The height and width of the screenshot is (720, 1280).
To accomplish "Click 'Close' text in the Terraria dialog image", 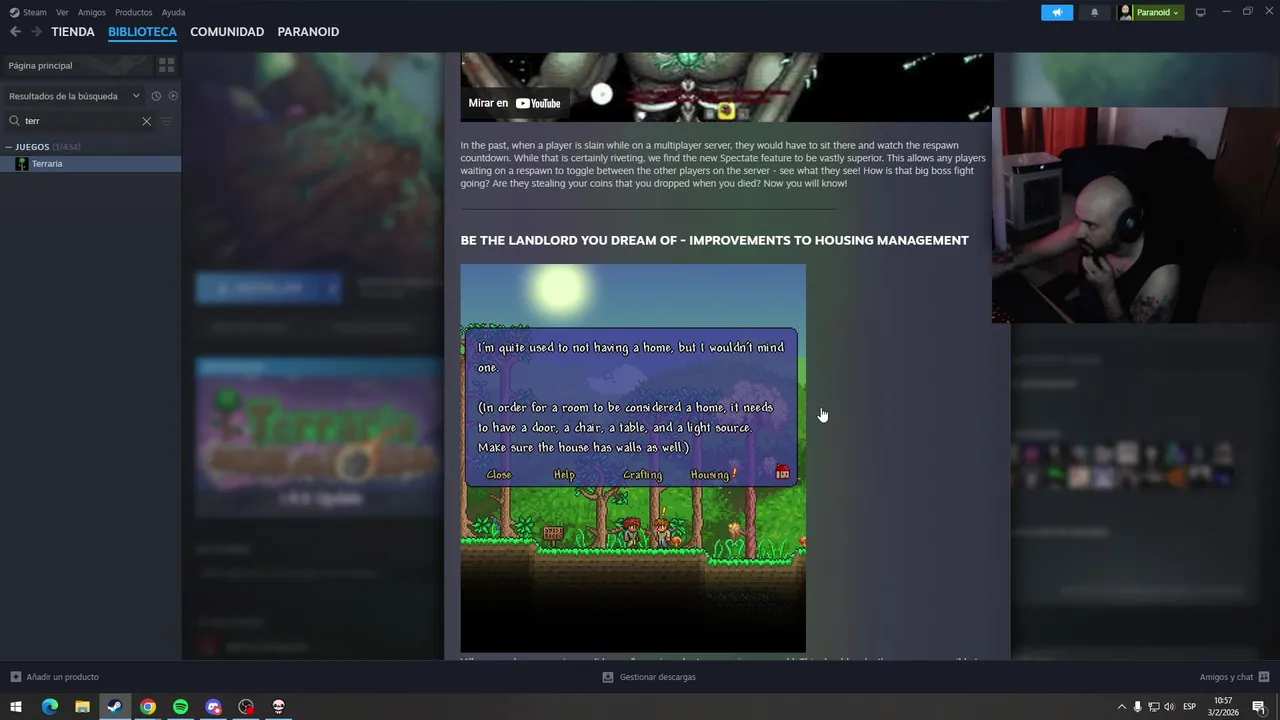I will click(x=499, y=475).
